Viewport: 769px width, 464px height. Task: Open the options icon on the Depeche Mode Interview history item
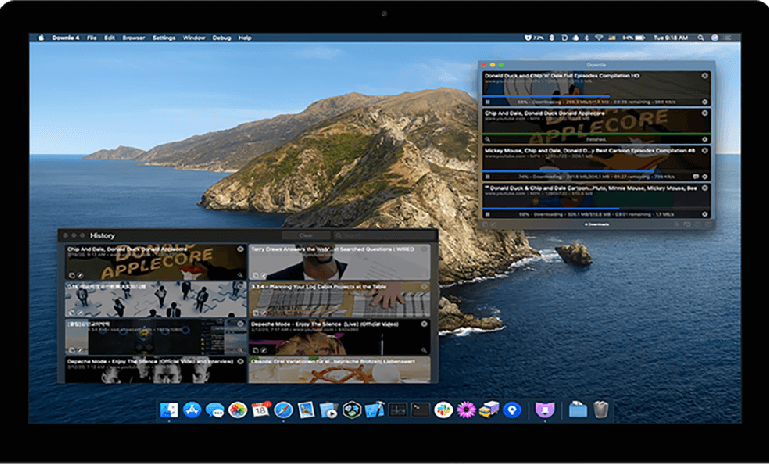[240, 361]
